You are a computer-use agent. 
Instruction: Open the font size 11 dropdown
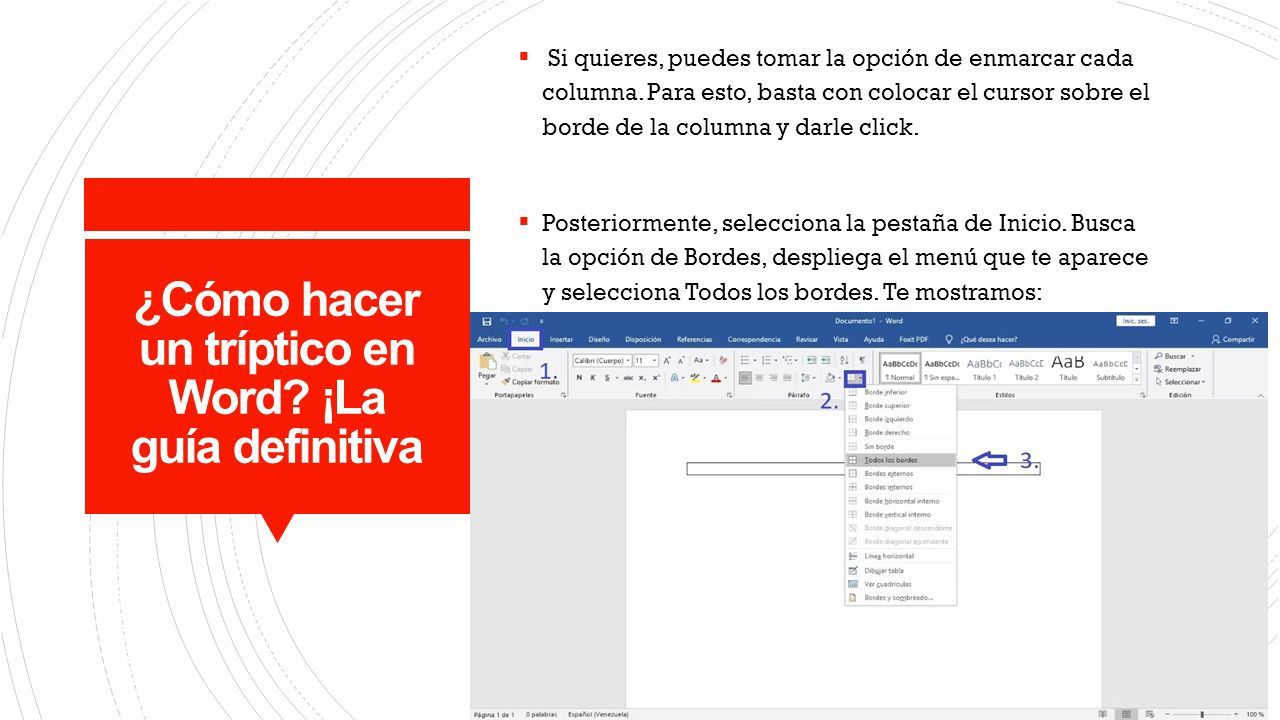tap(654, 361)
